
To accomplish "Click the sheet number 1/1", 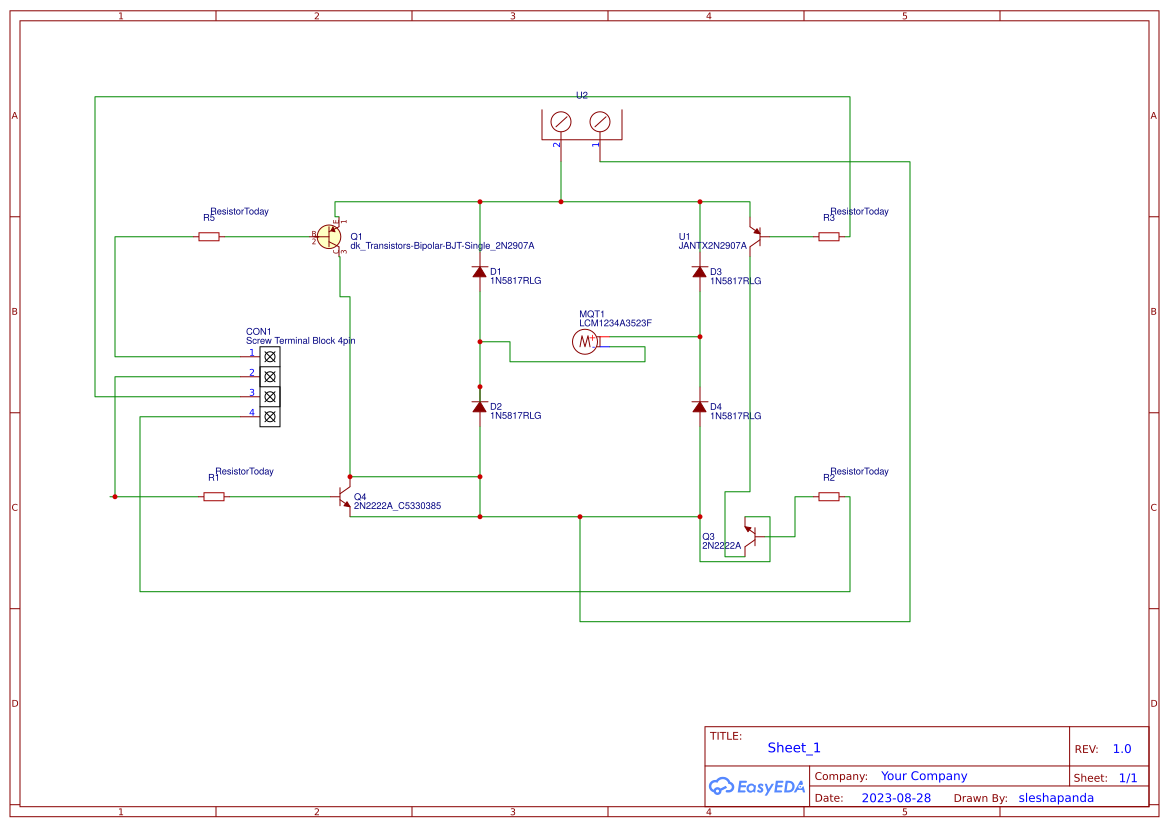I will pyautogui.click(x=1128, y=778).
